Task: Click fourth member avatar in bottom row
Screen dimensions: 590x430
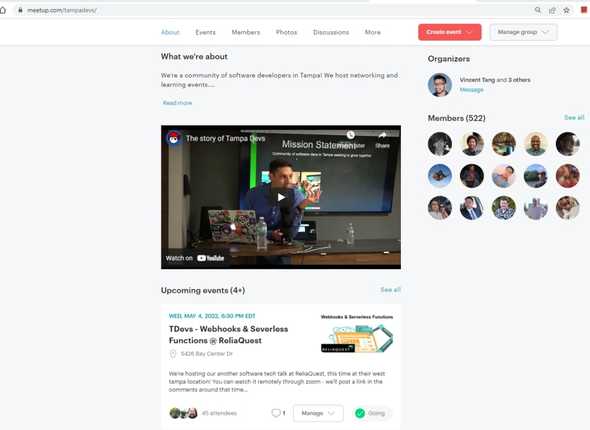Action: 535,208
